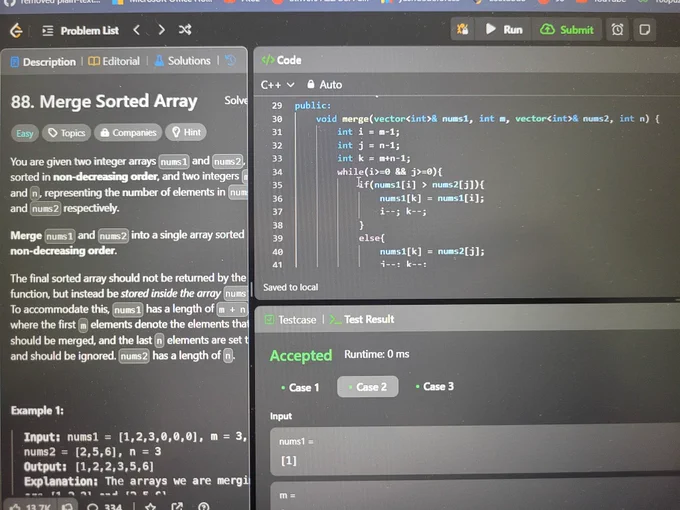Click the LeetCode logo icon
Viewport: 680px width, 510px height.
click(x=16, y=30)
